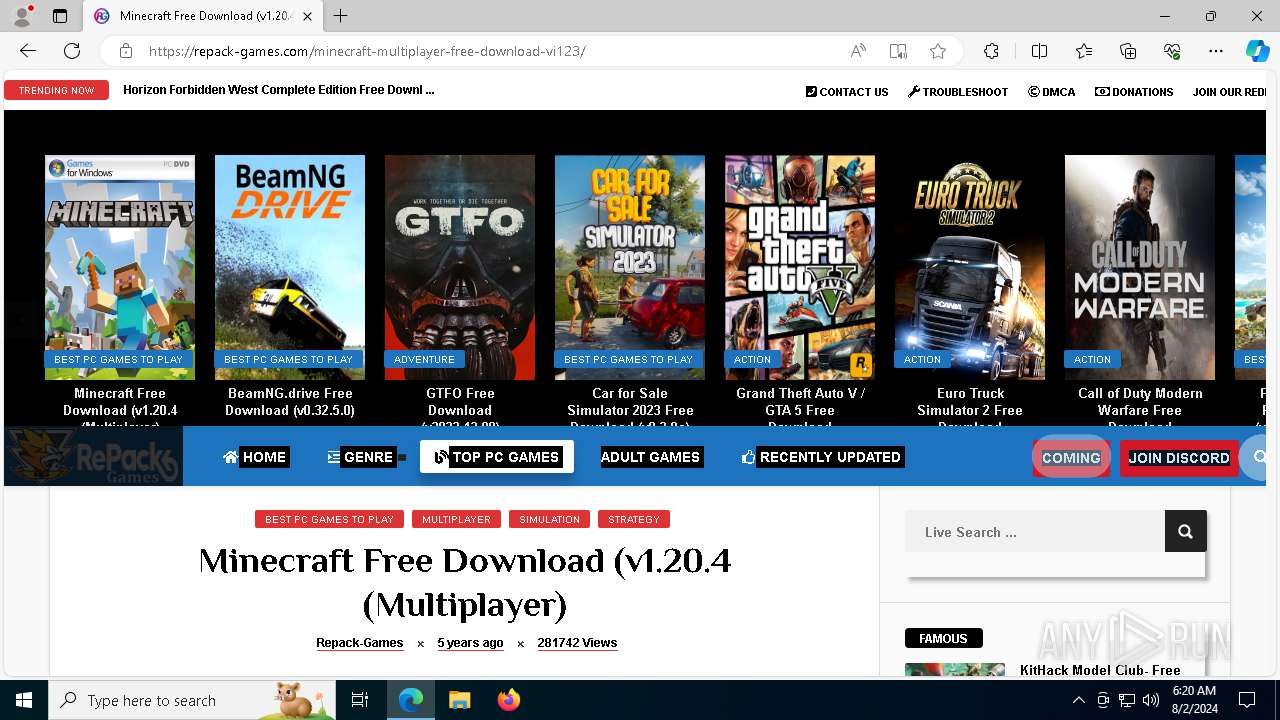Viewport: 1280px width, 720px height.
Task: Open Tab actions menu
Action: pyautogui.click(x=60, y=16)
